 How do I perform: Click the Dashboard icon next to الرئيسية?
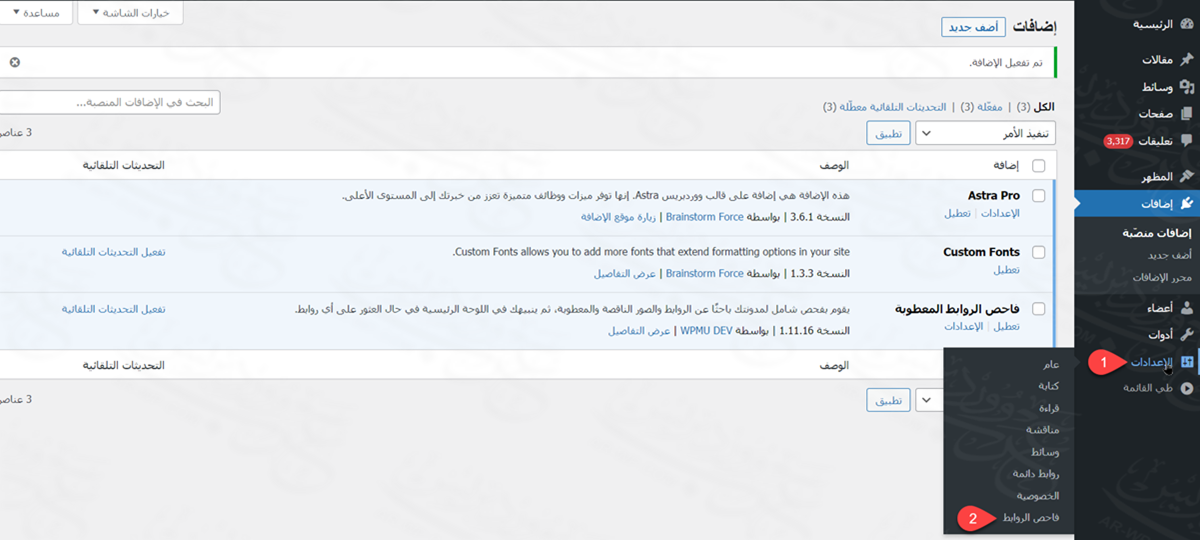[x=1187, y=24]
